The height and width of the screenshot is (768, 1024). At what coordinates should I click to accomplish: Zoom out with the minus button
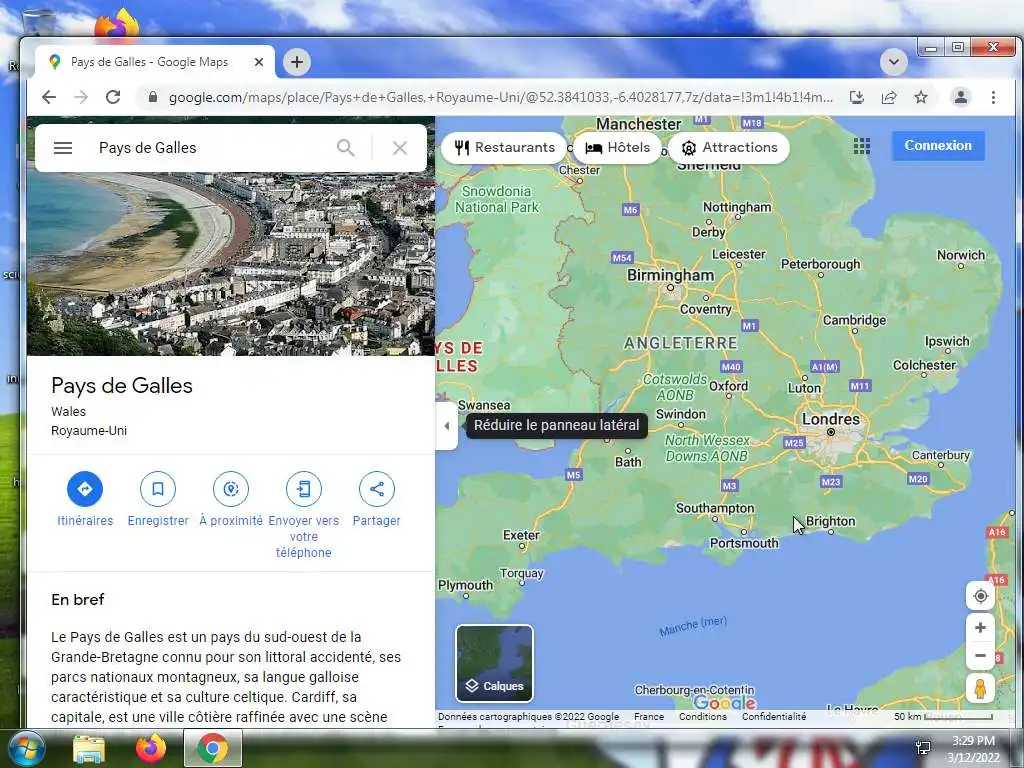click(x=980, y=656)
